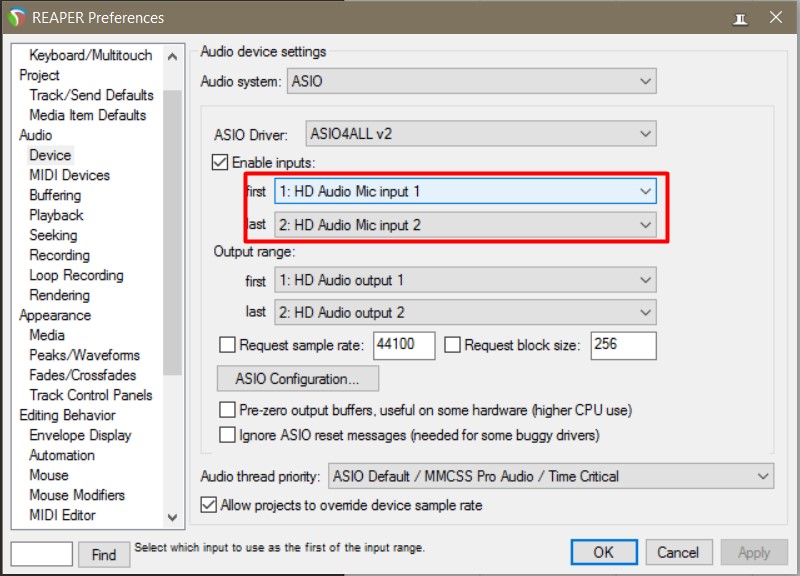Click the tree scroll up arrow
Screen dimensions: 800x576
173,57
